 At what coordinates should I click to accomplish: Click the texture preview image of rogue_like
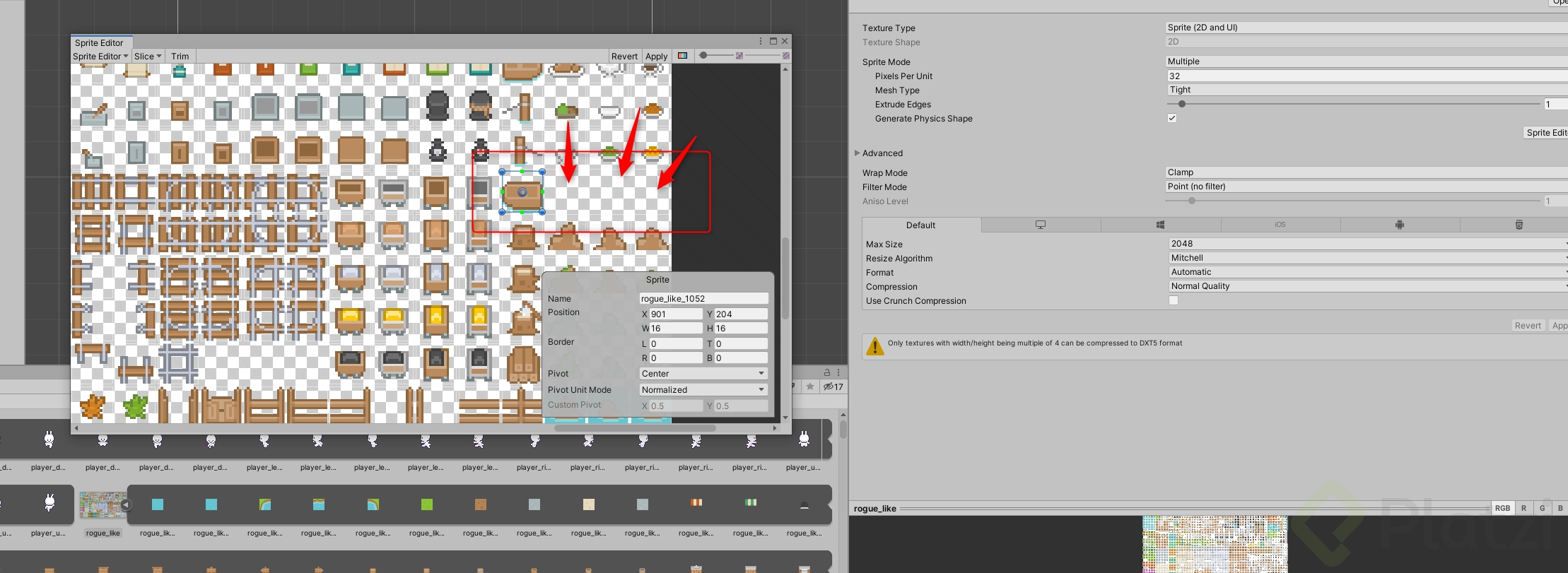(1215, 544)
